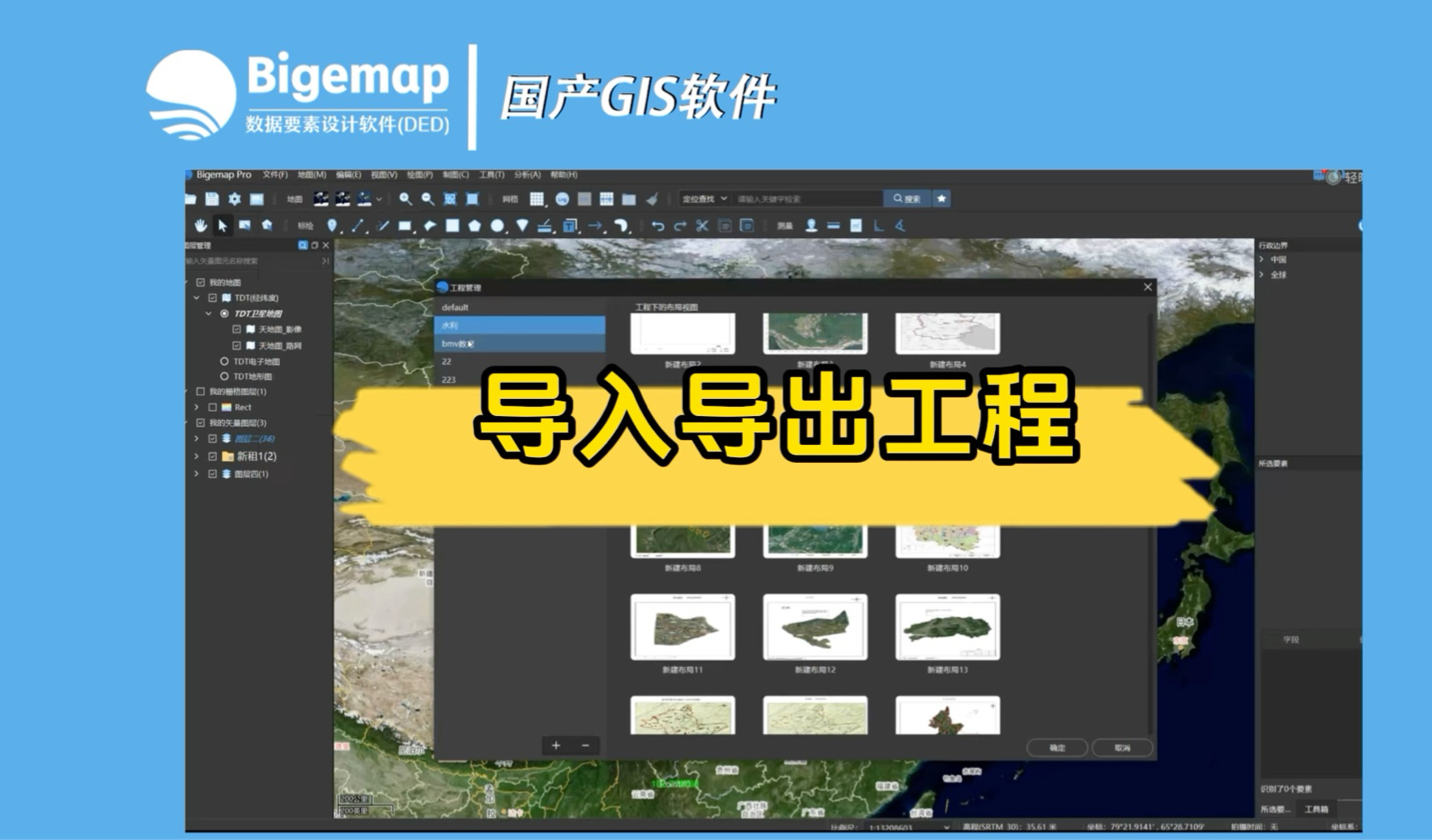Select TDT卫星地图 radio button
Viewport: 1432px width, 840px height.
click(x=224, y=313)
